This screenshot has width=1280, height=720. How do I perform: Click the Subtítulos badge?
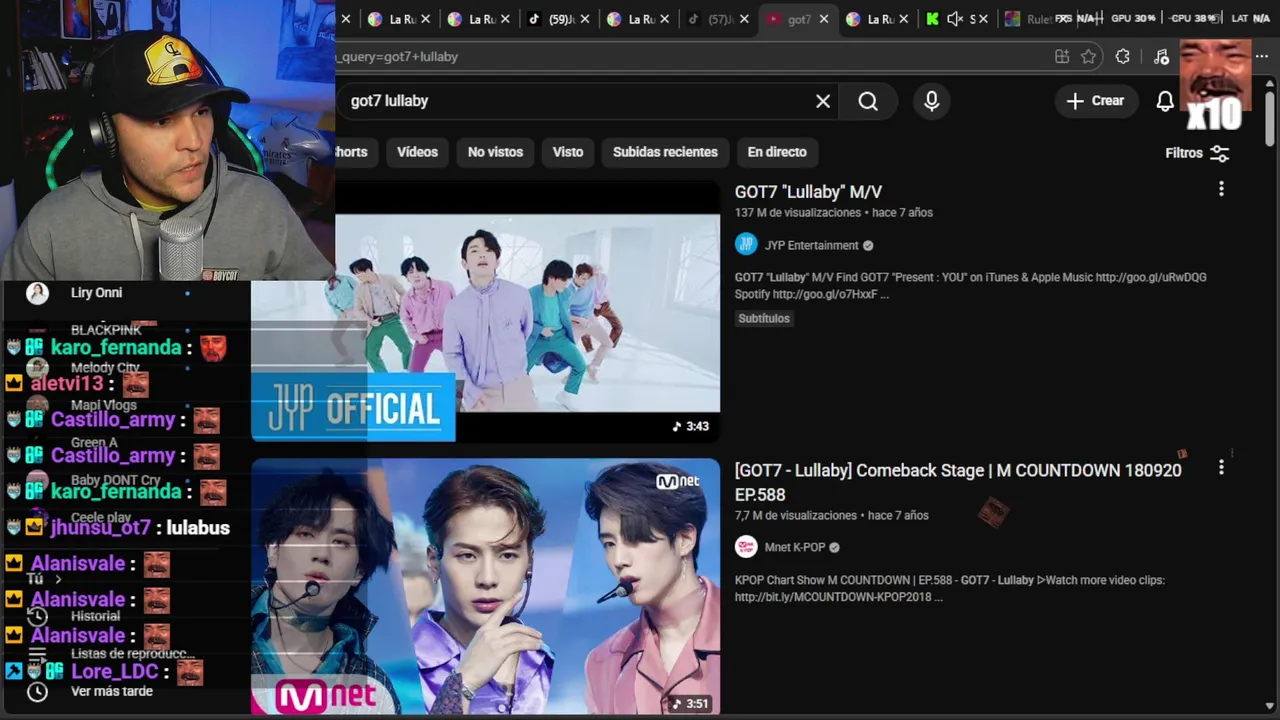point(764,319)
